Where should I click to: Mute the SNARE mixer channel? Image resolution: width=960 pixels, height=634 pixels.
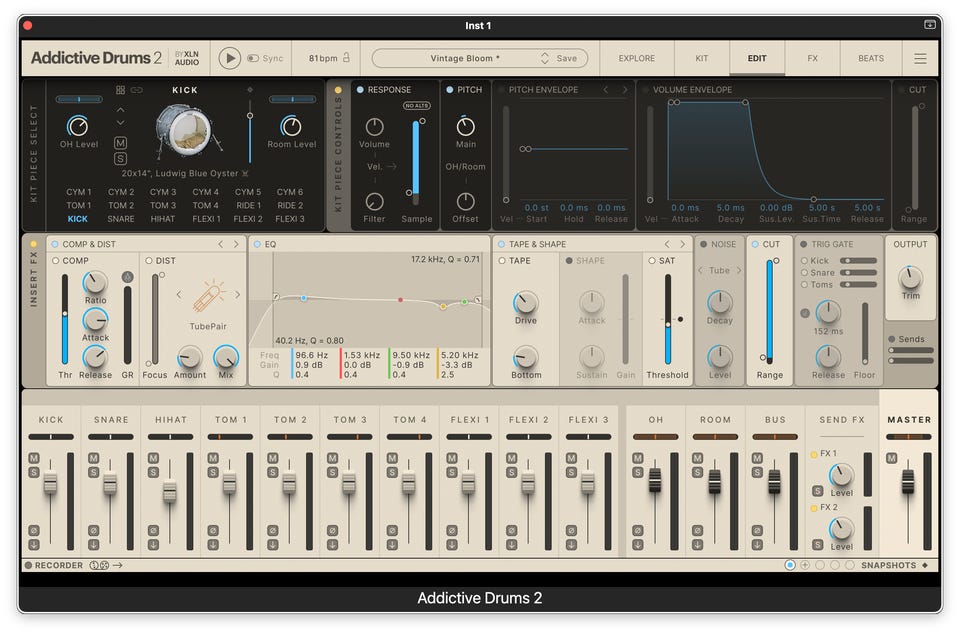[x=94, y=458]
